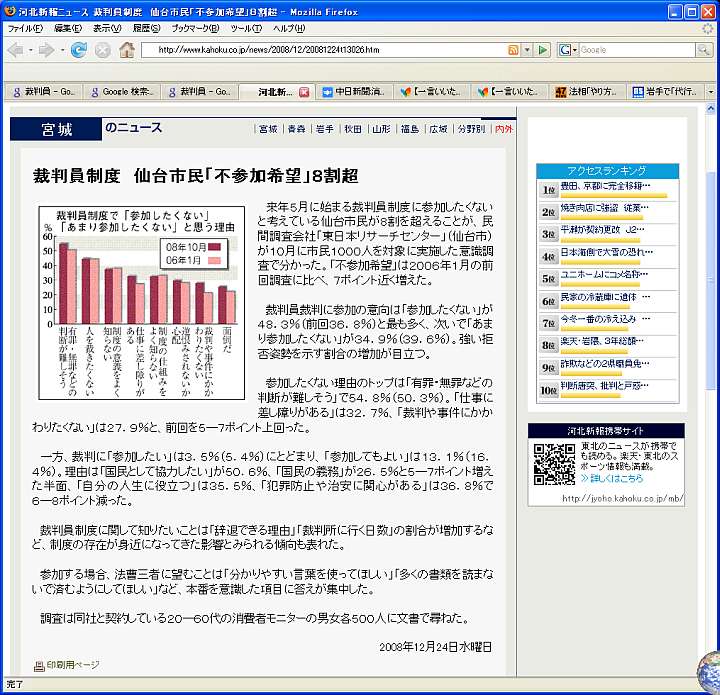Image resolution: width=720 pixels, height=695 pixels.
Task: Click the Stop loading button
Action: 102,49
